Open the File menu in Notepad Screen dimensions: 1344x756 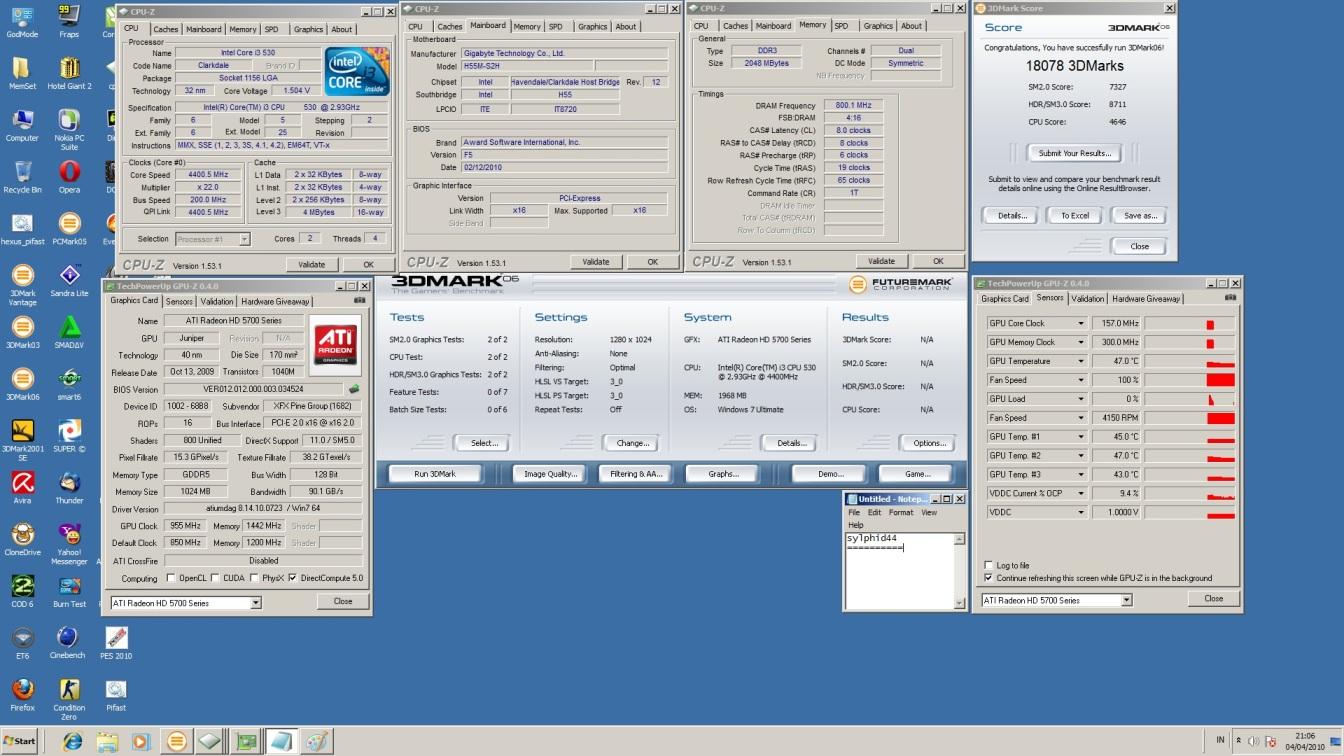click(854, 512)
